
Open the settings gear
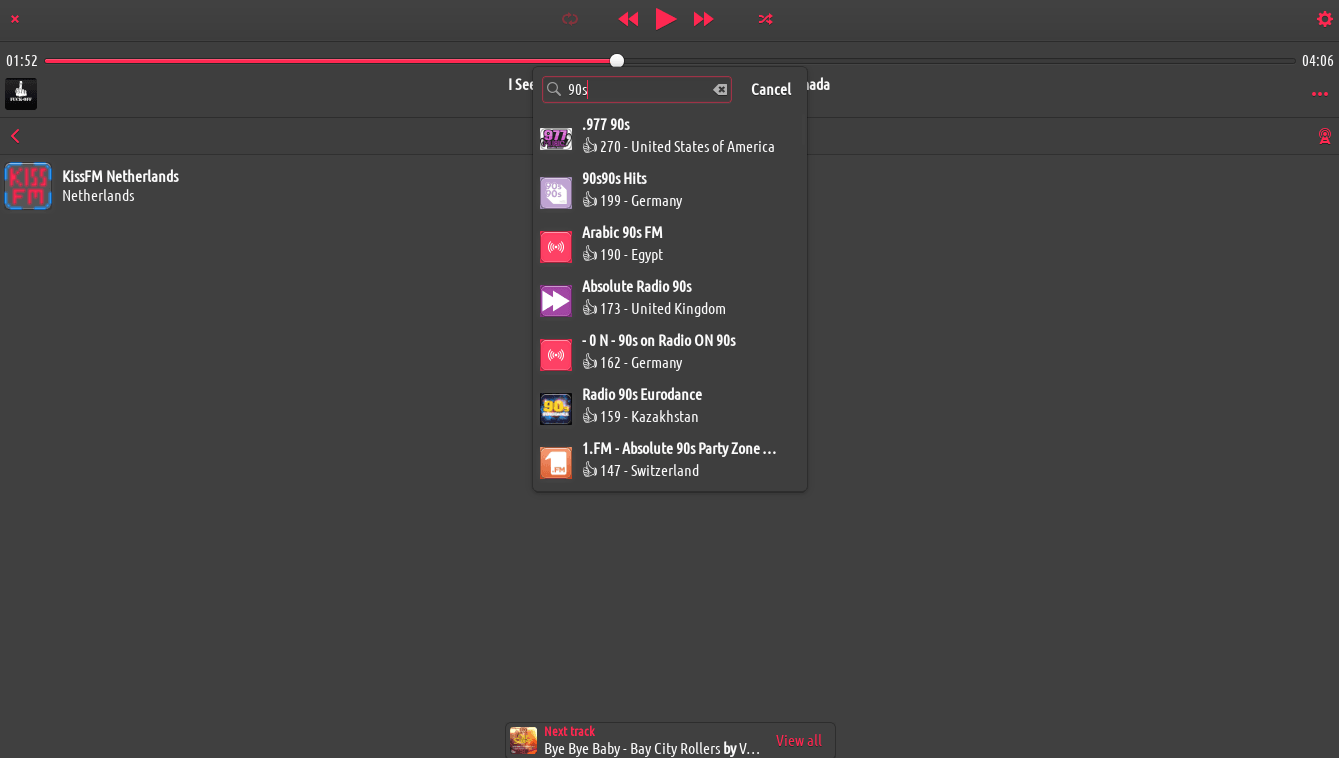pyautogui.click(x=1324, y=19)
